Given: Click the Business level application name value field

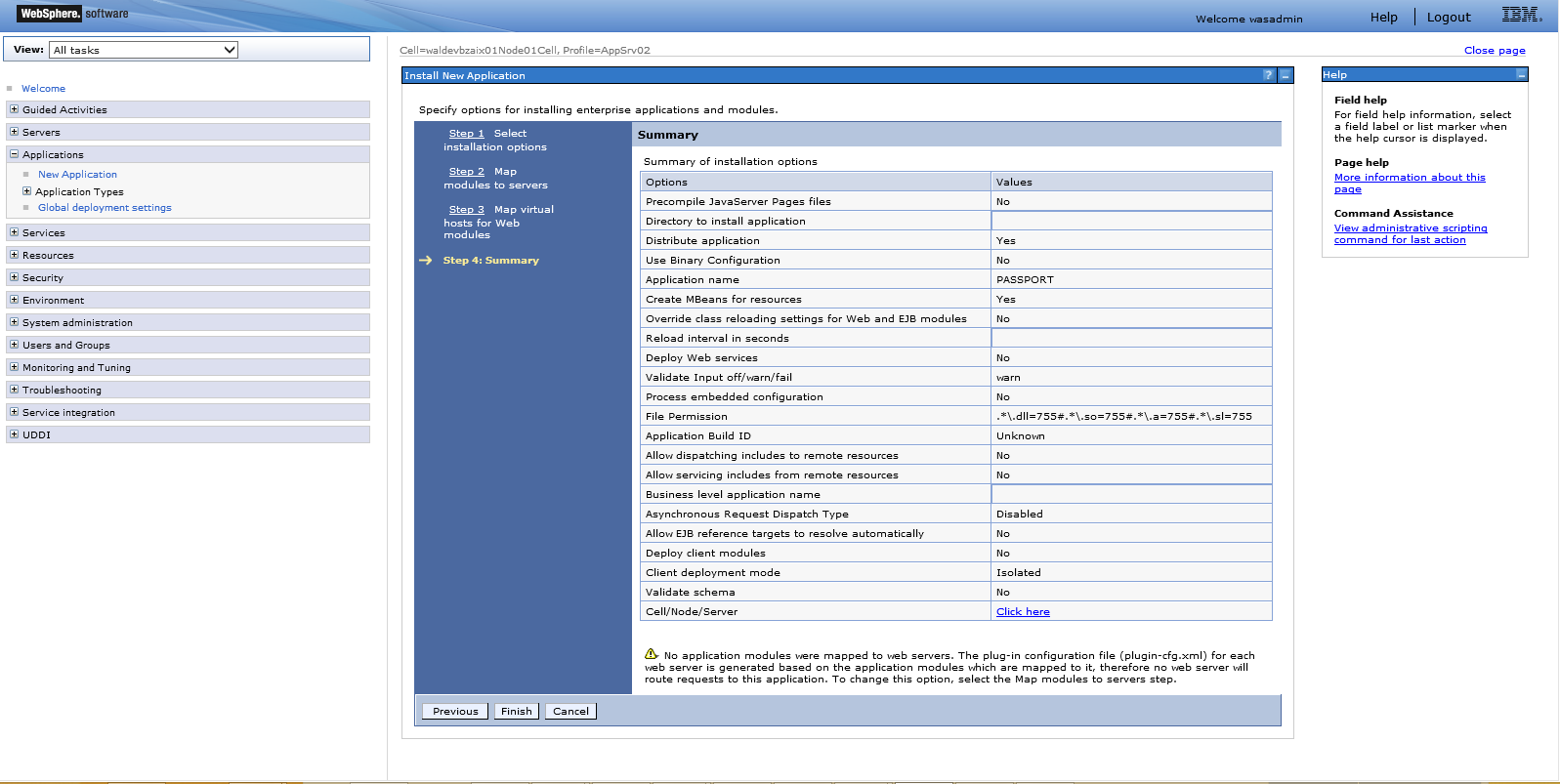Looking at the screenshot, I should [1131, 495].
